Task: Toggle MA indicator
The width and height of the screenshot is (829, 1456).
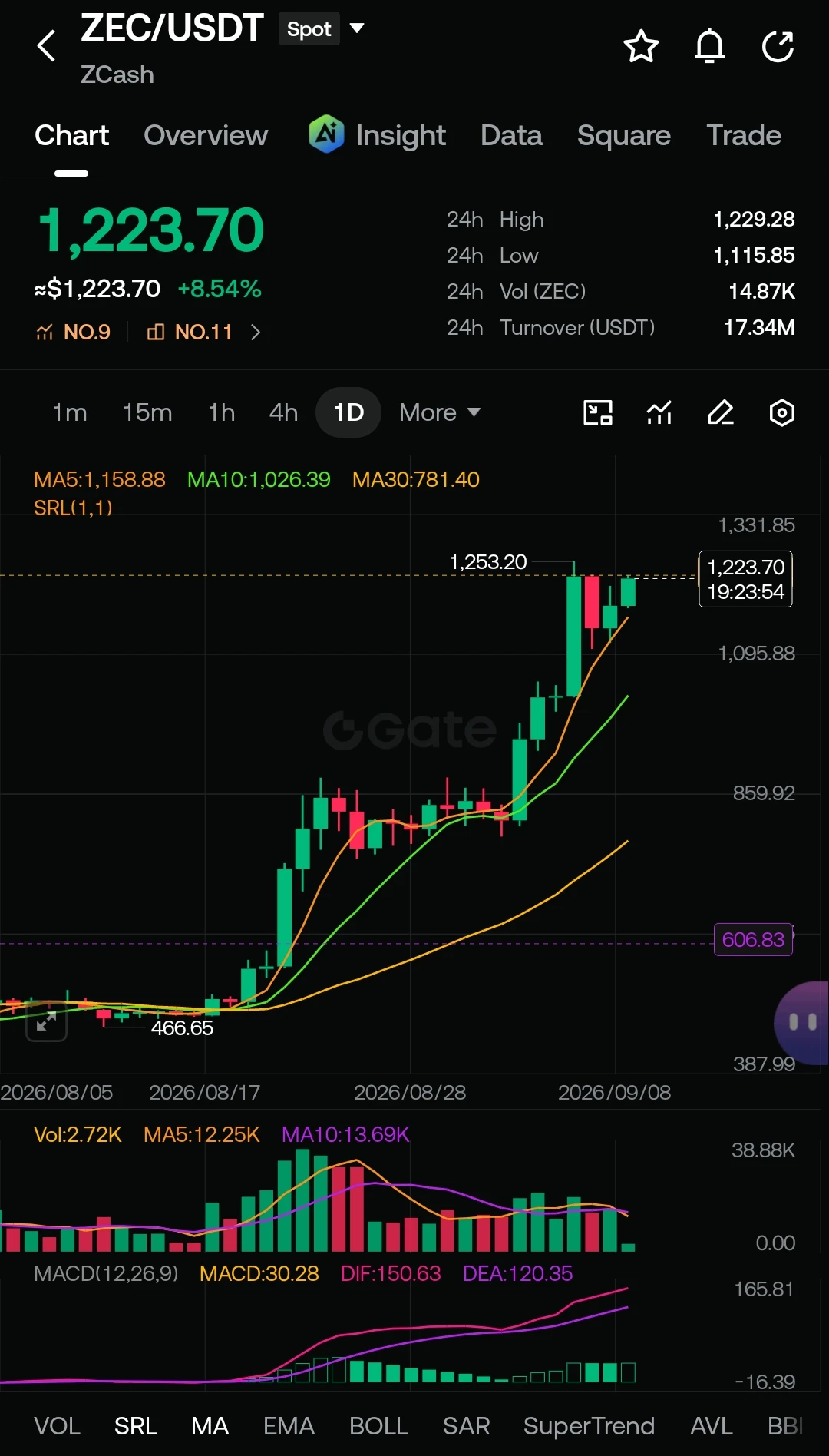Action: (210, 1426)
